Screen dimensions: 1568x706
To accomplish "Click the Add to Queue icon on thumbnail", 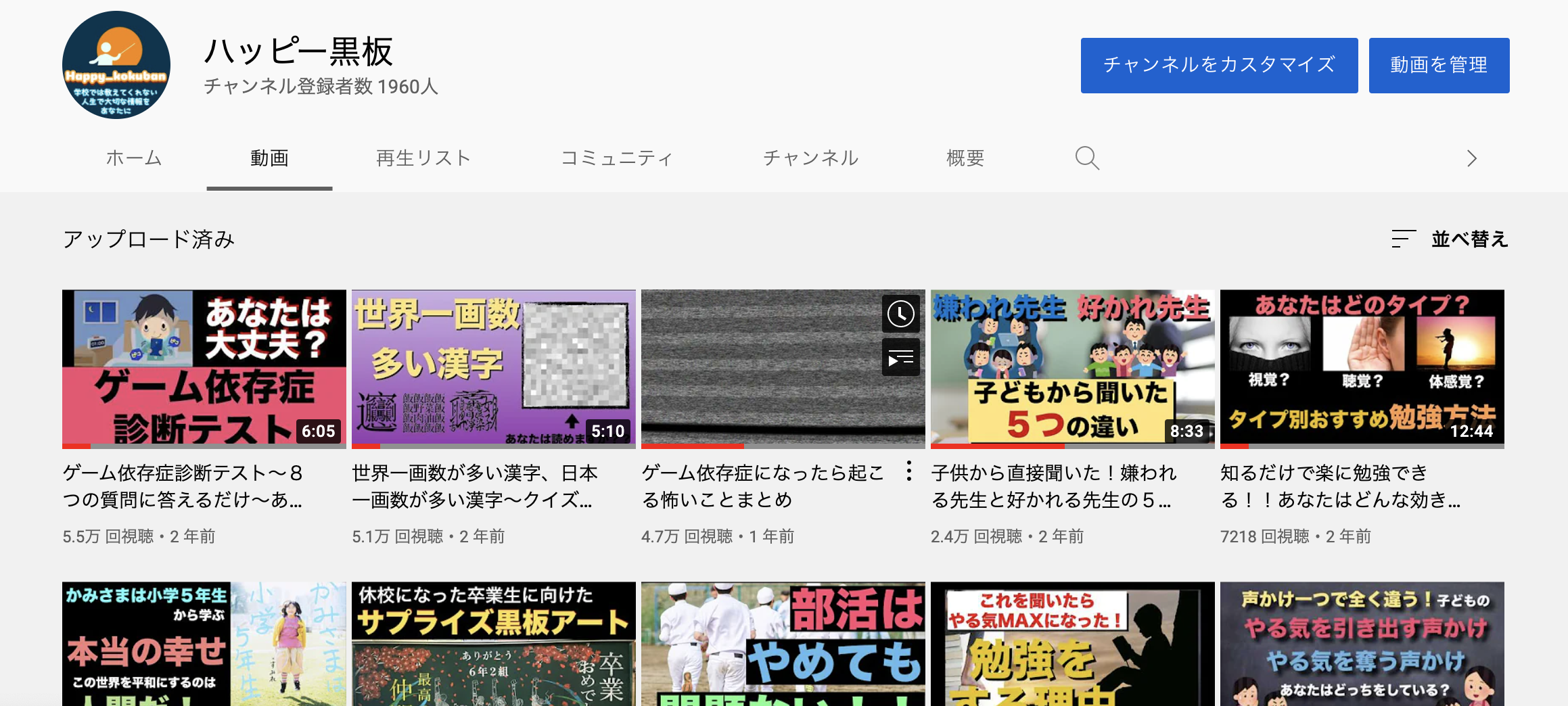I will [900, 358].
